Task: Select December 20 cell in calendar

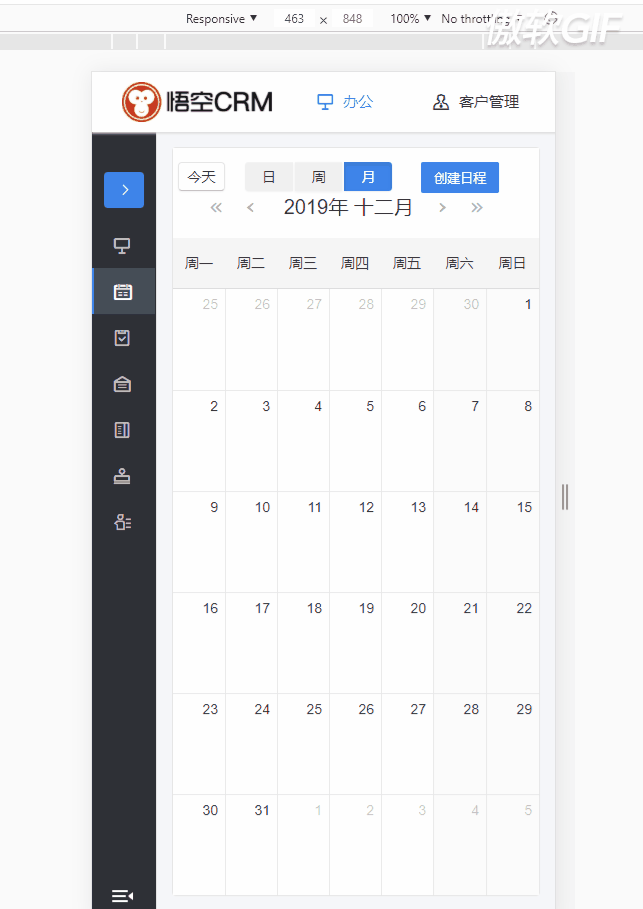Action: click(x=408, y=643)
